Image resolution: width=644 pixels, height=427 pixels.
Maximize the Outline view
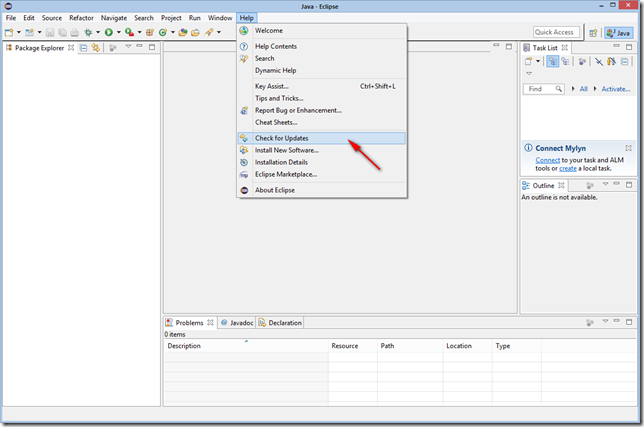coord(629,185)
